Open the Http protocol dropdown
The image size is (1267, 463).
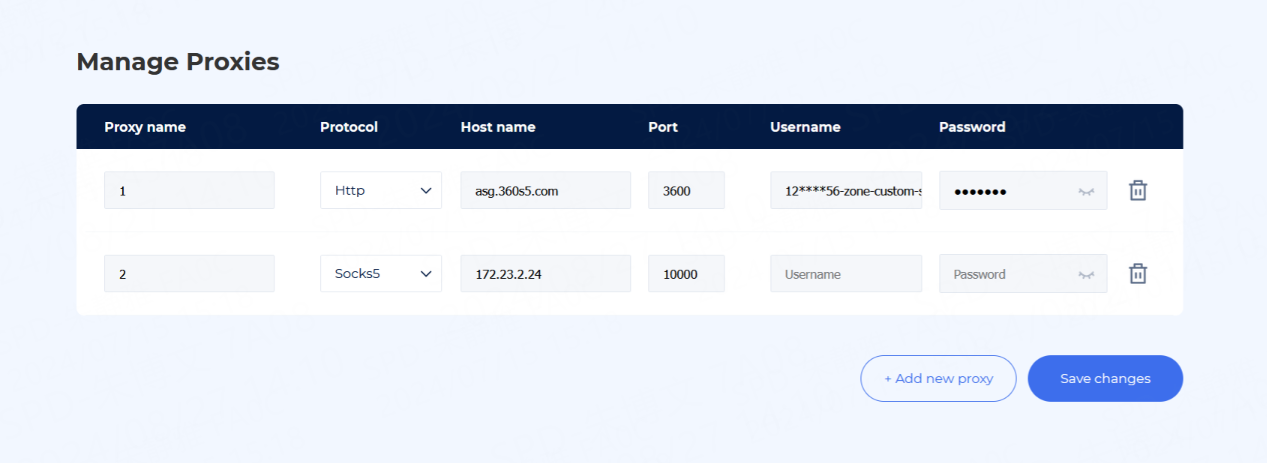click(380, 190)
